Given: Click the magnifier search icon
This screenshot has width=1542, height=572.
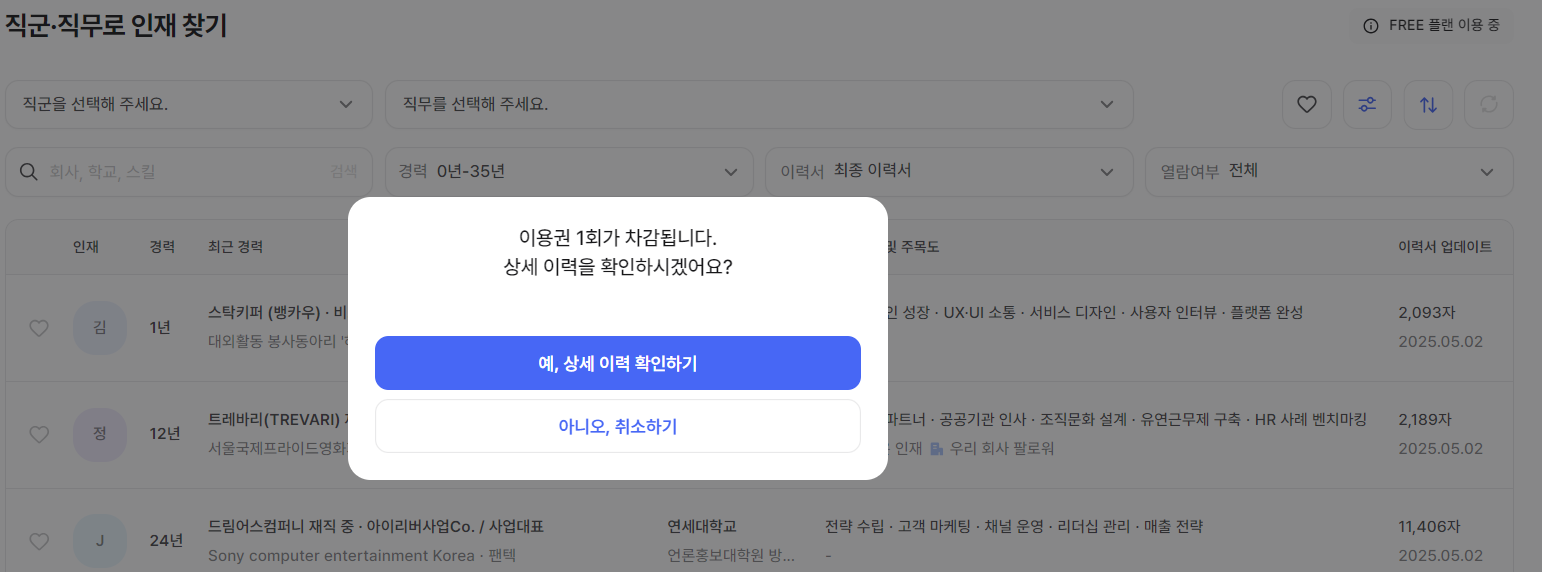Looking at the screenshot, I should point(28,172).
